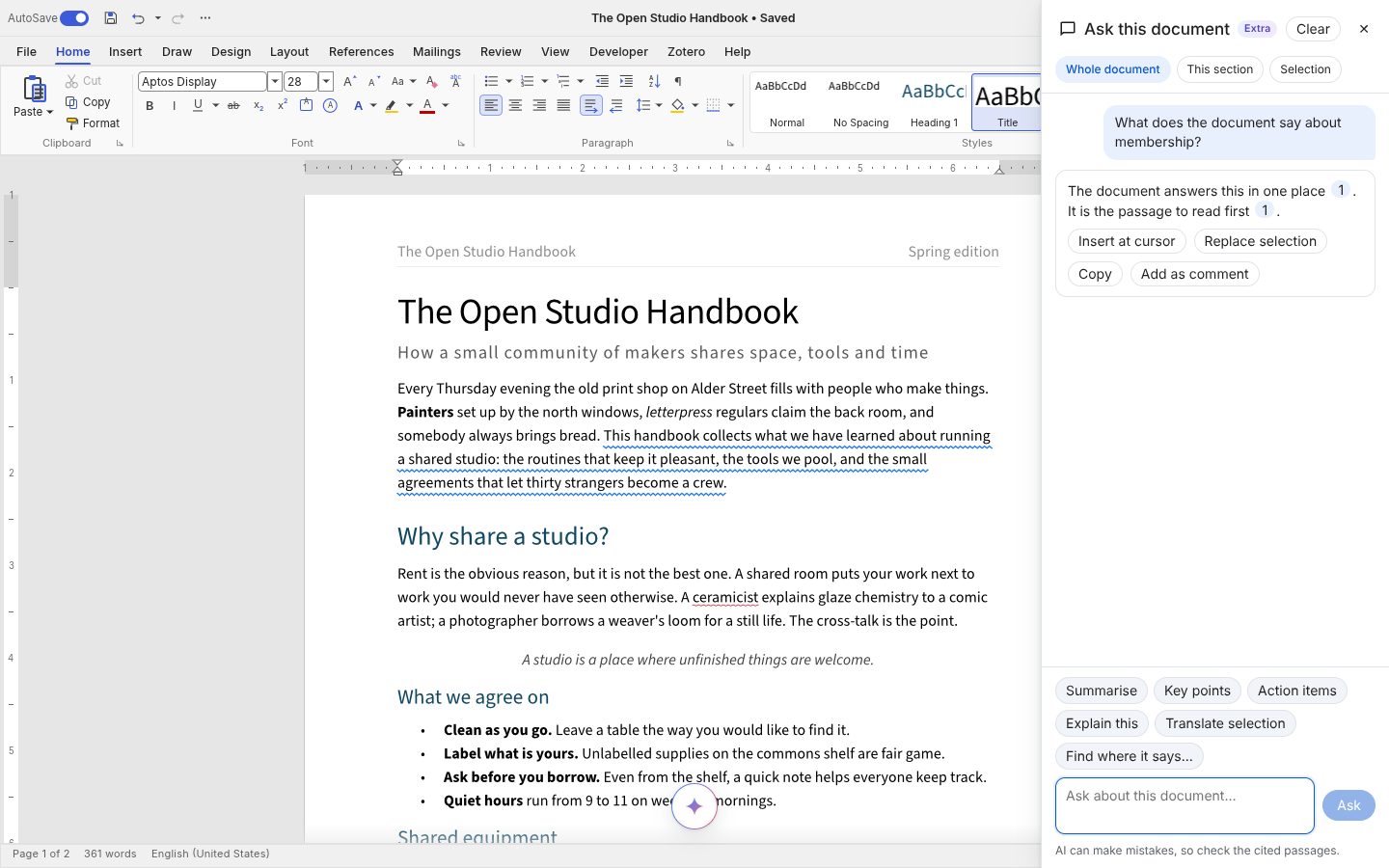The width and height of the screenshot is (1389, 868).
Task: Open the Insert ribbon tab
Action: 125,52
